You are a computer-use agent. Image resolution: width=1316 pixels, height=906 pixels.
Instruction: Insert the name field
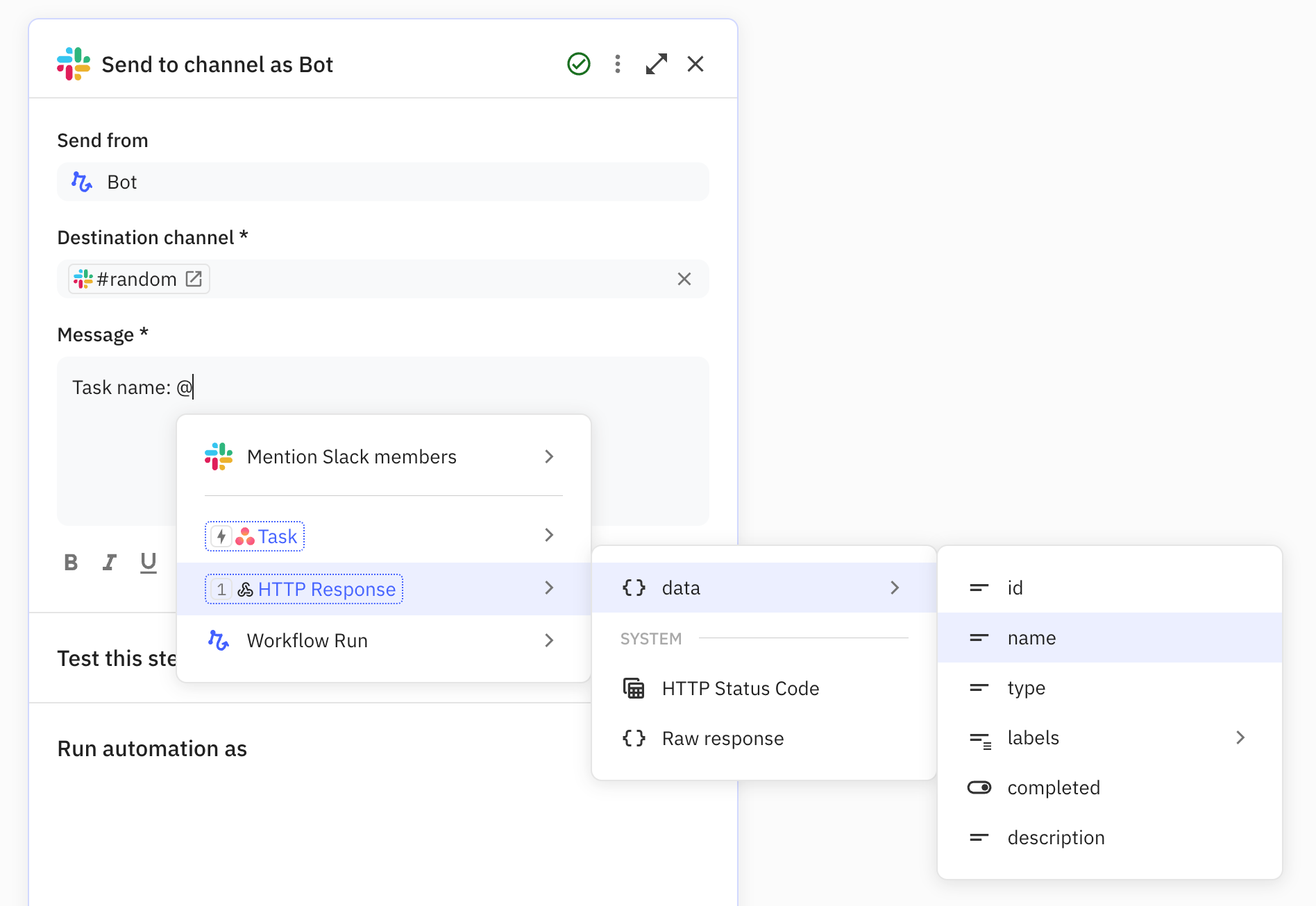[1110, 638]
